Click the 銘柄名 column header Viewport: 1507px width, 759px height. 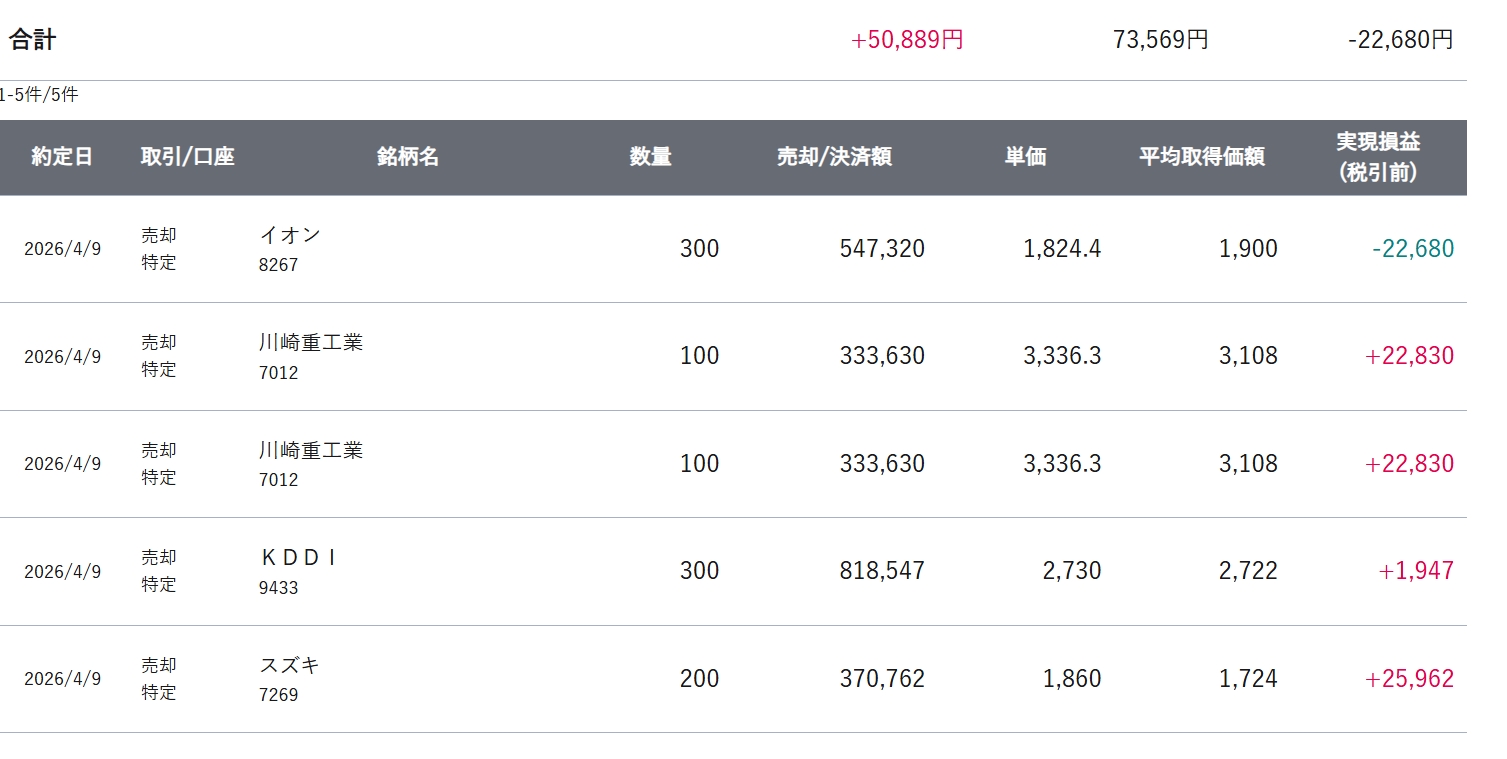pyautogui.click(x=408, y=157)
